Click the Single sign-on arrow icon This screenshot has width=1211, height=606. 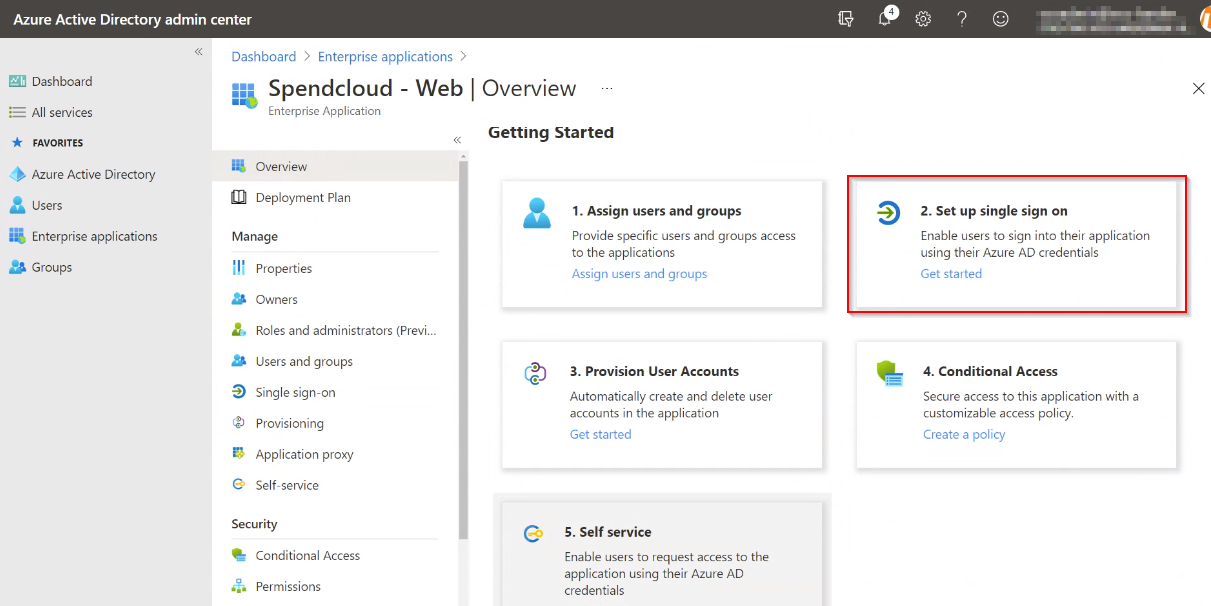tap(239, 392)
